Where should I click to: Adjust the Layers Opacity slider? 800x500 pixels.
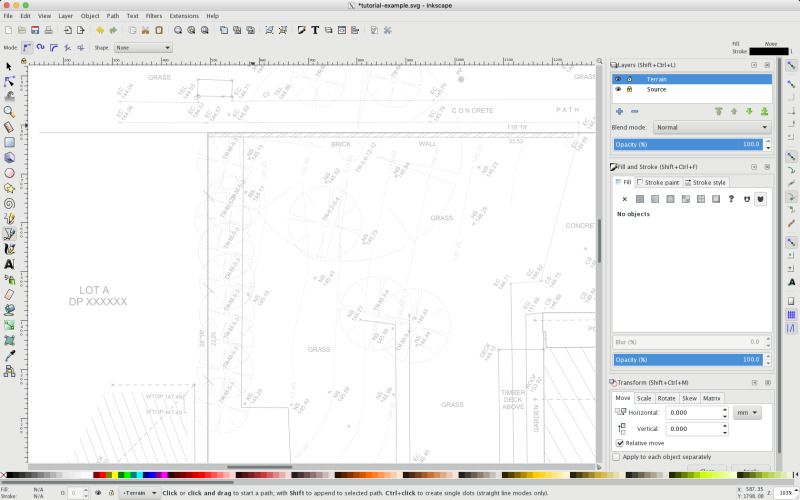pyautogui.click(x=688, y=144)
